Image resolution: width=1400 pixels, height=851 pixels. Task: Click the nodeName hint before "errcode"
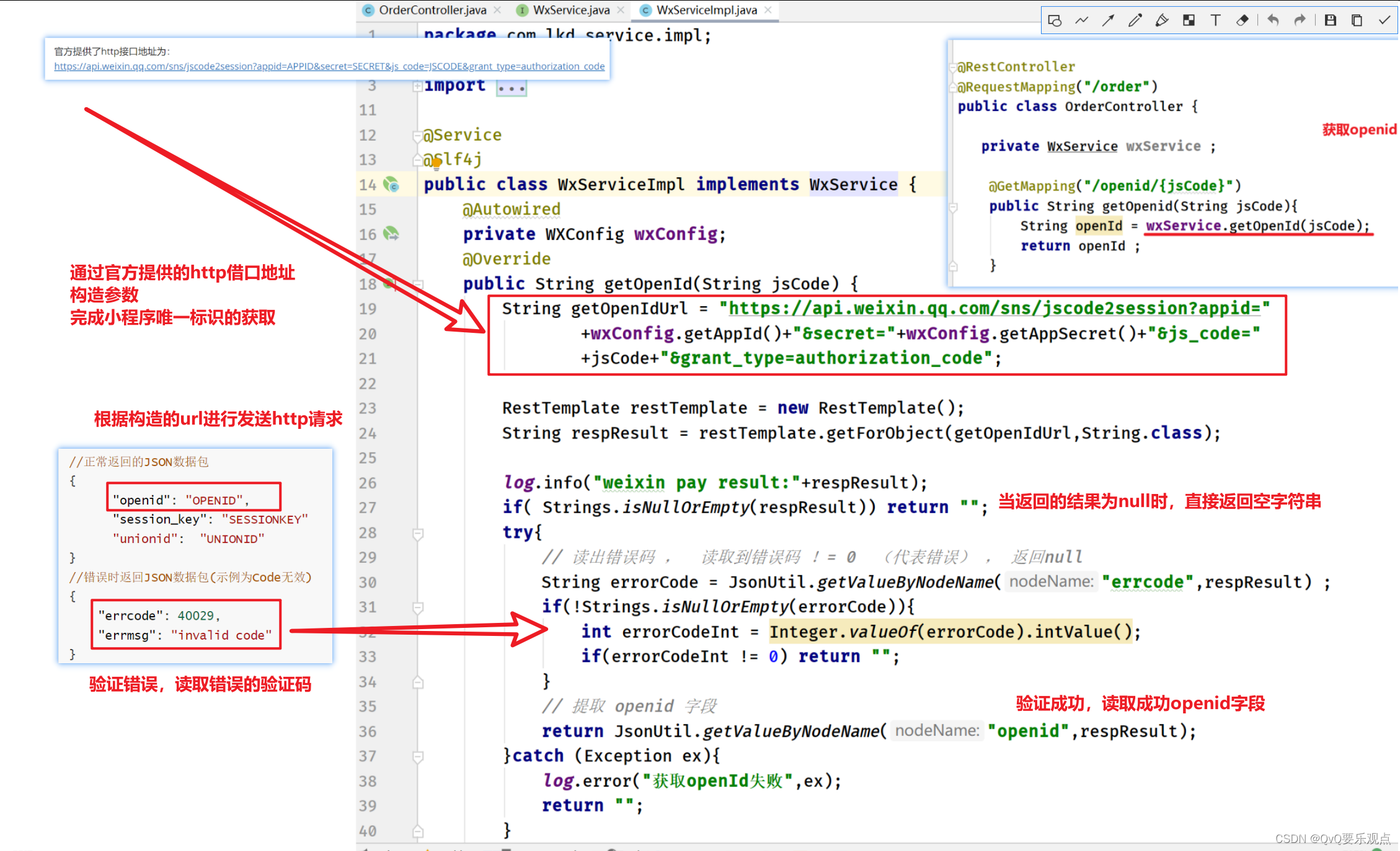[x=1051, y=581]
